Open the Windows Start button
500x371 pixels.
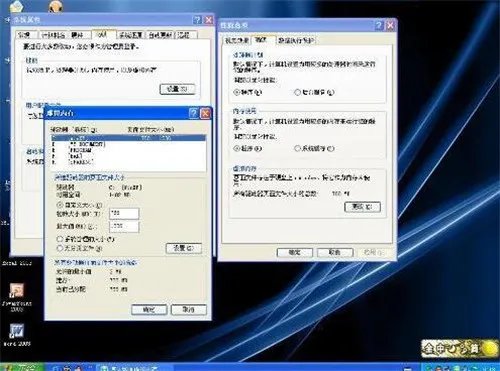click(x=22, y=367)
